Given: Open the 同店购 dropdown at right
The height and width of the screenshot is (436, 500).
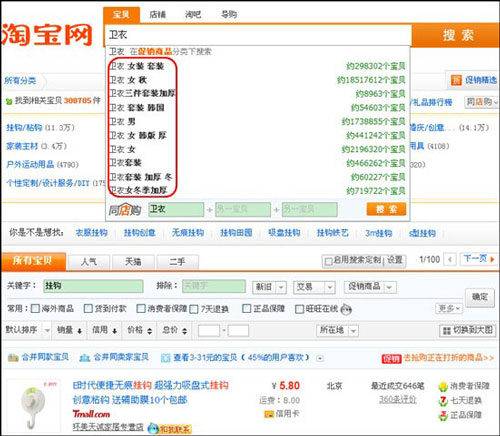Looking at the screenshot, I should 481,102.
